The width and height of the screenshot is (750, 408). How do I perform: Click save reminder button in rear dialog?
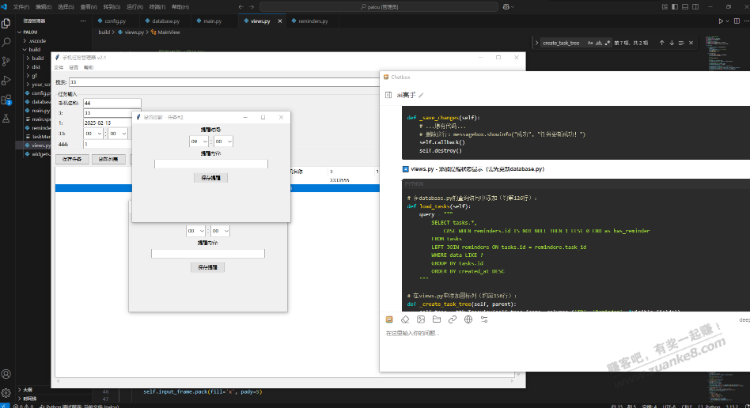[208, 267]
